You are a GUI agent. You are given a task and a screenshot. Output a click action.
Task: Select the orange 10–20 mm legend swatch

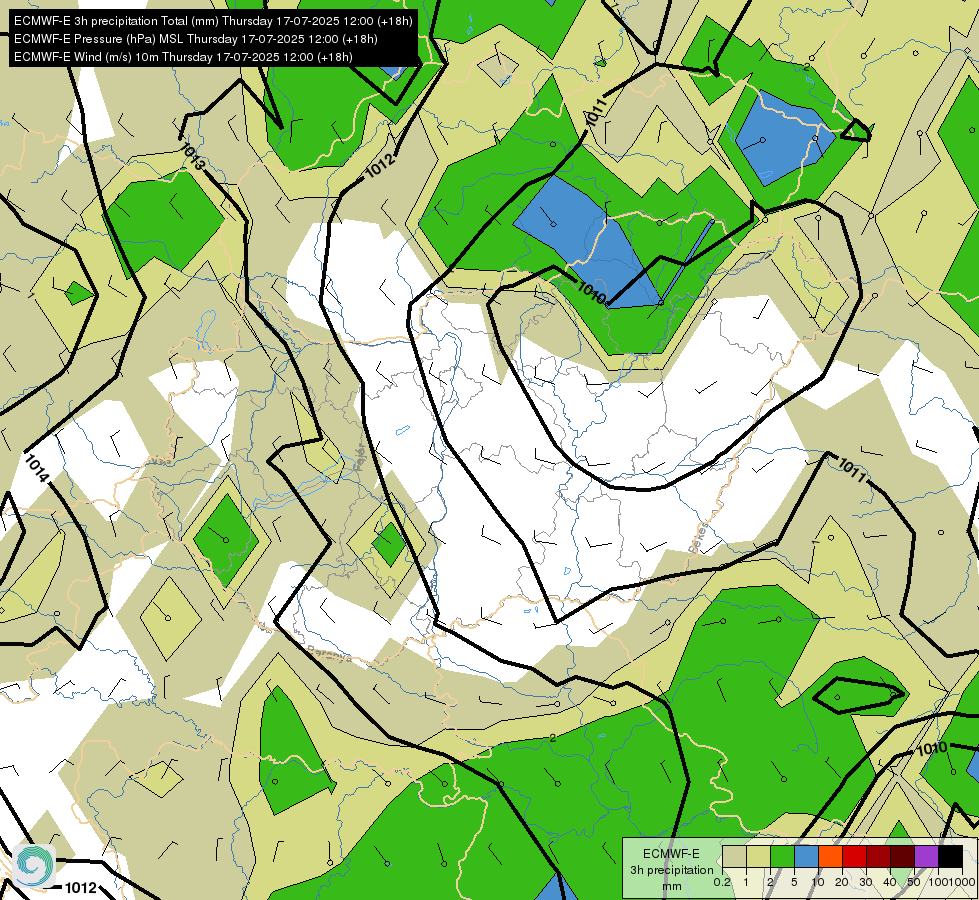(830, 857)
